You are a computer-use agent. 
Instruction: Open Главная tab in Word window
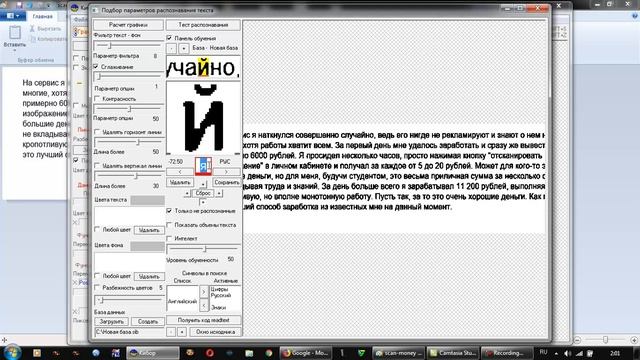click(42, 16)
